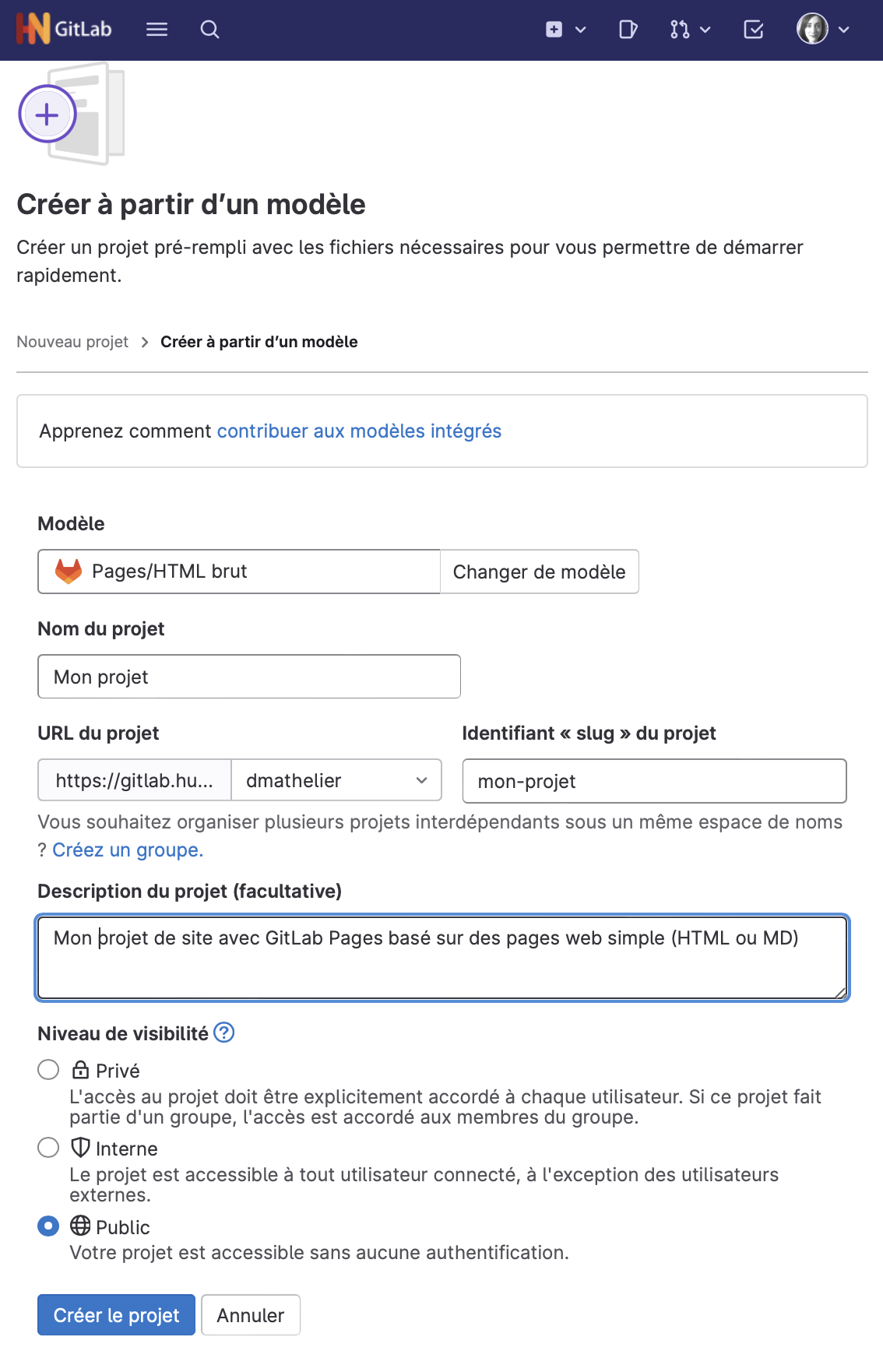Screen dimensions: 883x1372
Task: Click the create new plus icon
Action: click(x=554, y=30)
